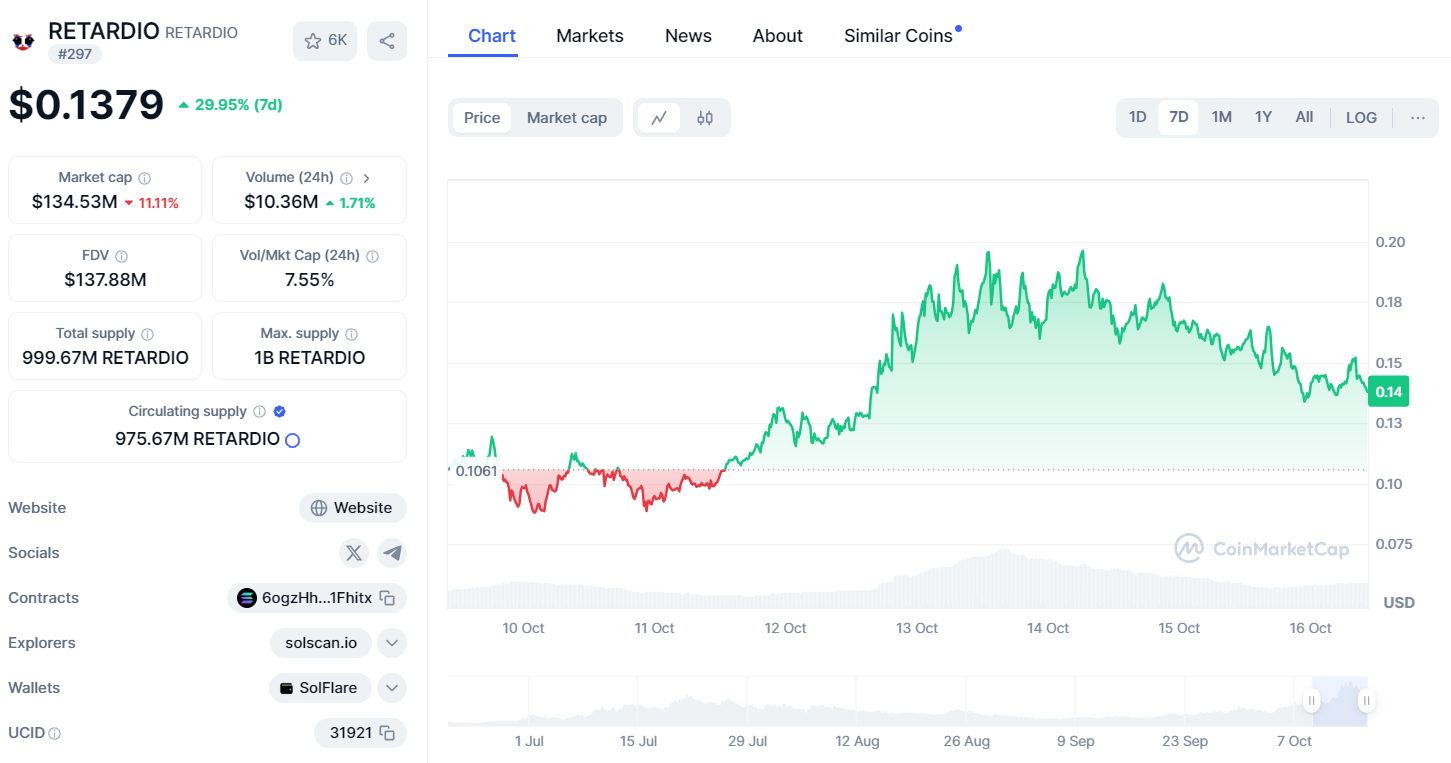Open the chart more options menu

click(1418, 117)
